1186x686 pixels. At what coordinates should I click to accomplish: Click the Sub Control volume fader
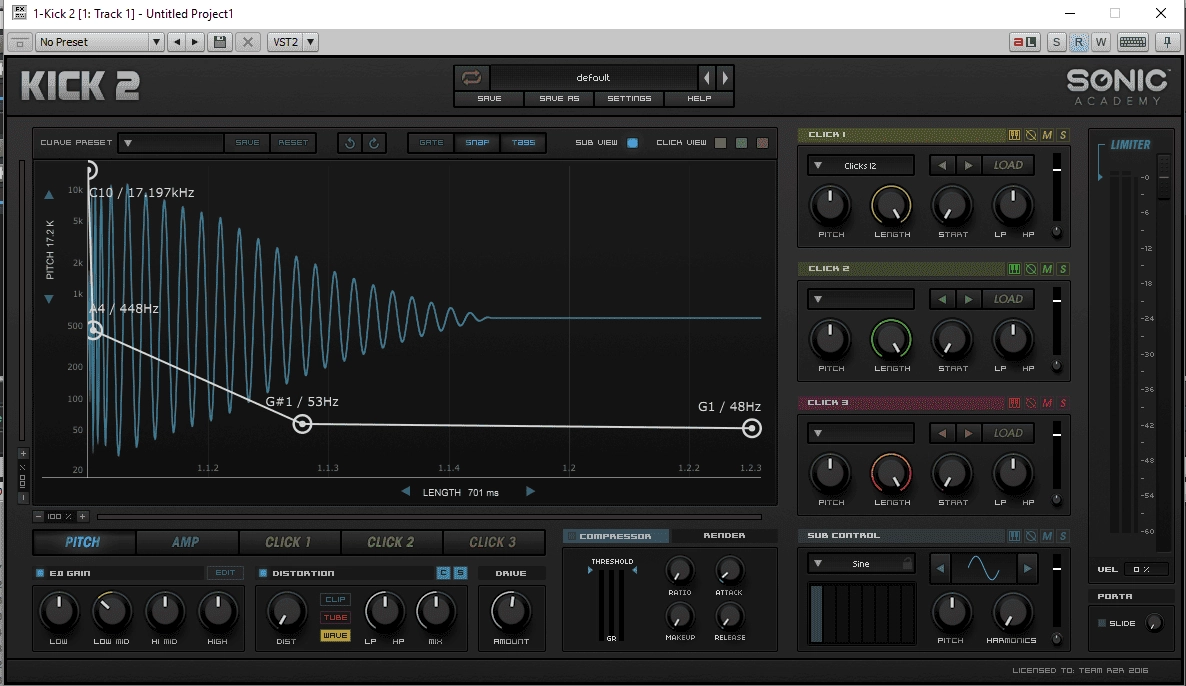click(1057, 592)
